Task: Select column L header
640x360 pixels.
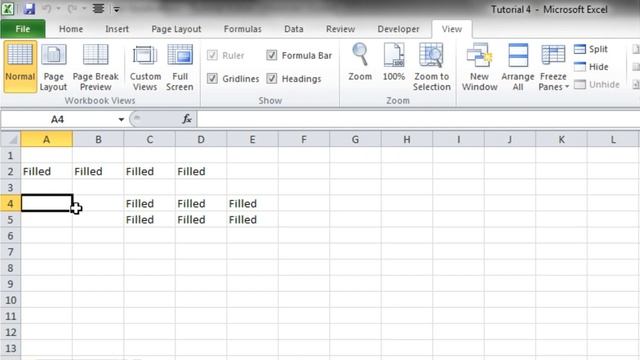Action: (x=613, y=140)
